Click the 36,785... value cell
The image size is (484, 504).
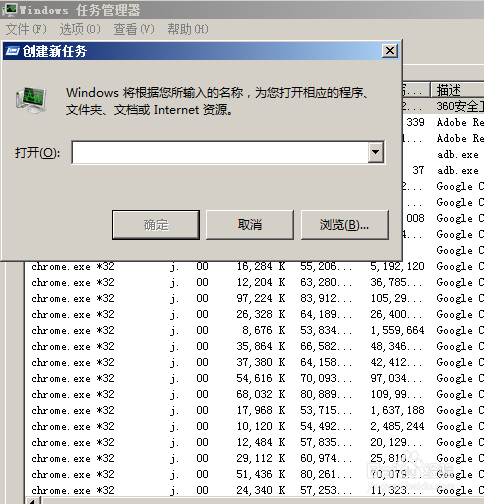pos(396,282)
